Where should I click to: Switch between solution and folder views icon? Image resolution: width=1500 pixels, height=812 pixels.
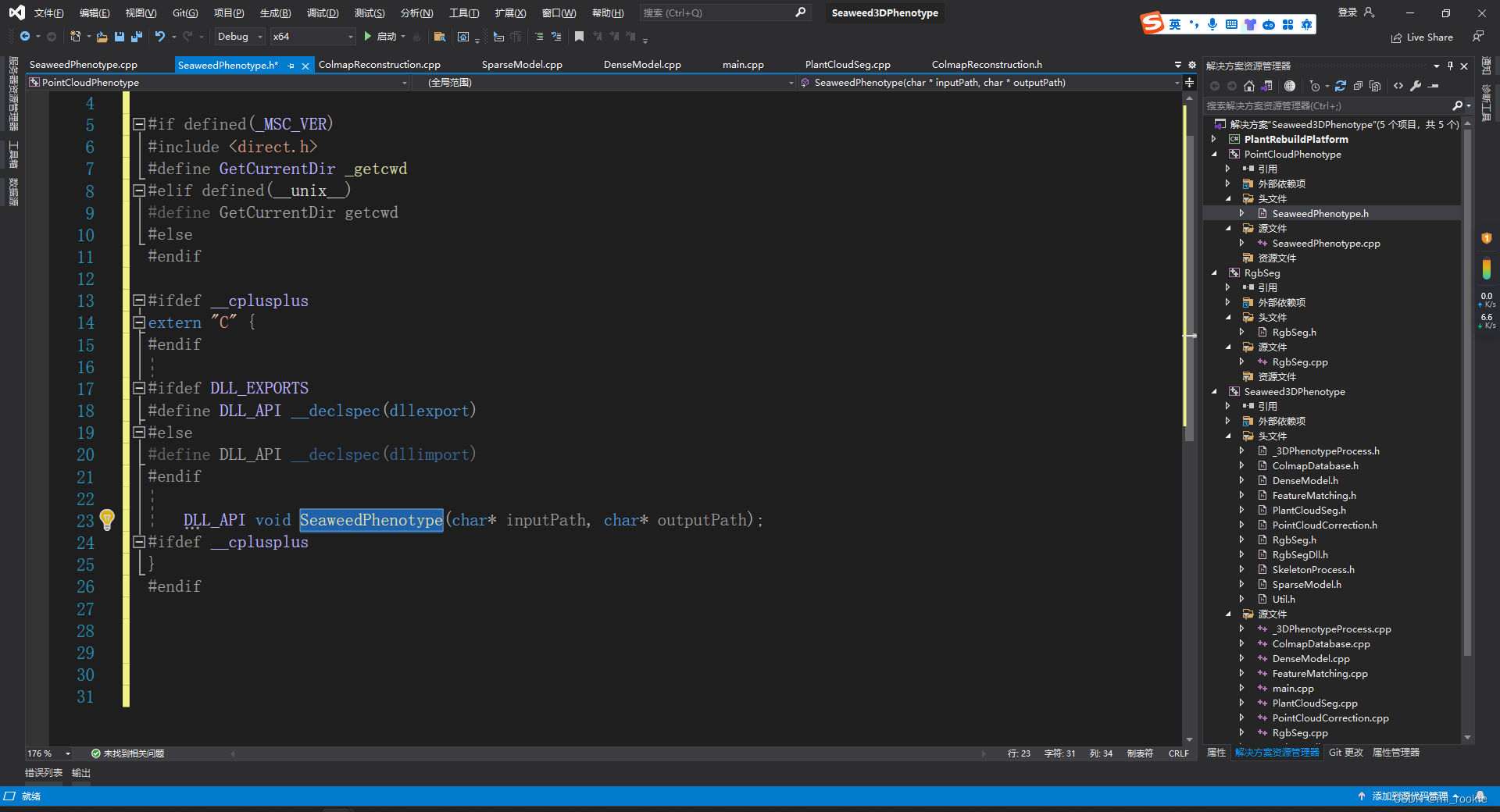1266,86
